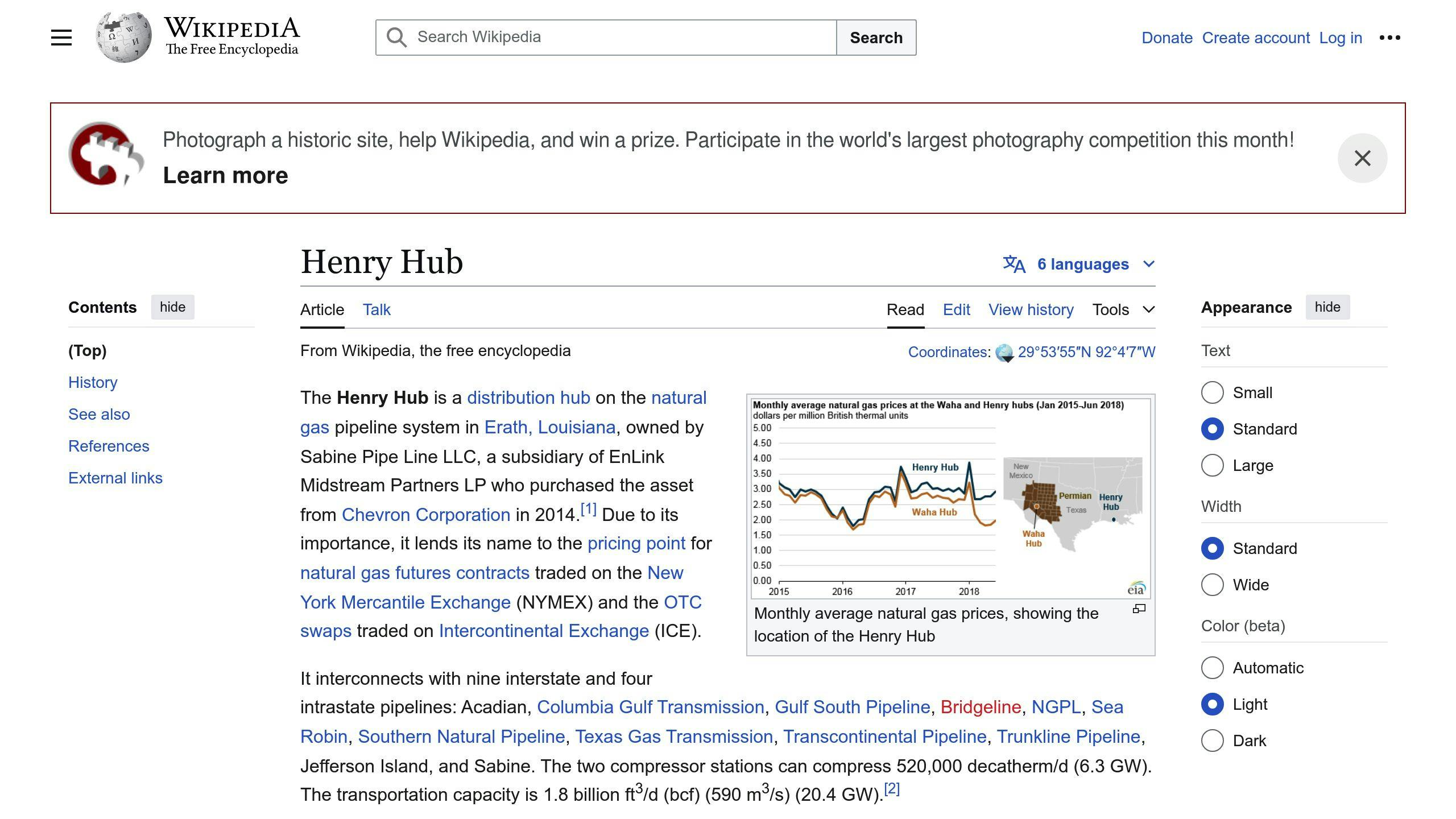Open natural gas futures contracts link
This screenshot has height=819, width=1456.
[x=415, y=573]
